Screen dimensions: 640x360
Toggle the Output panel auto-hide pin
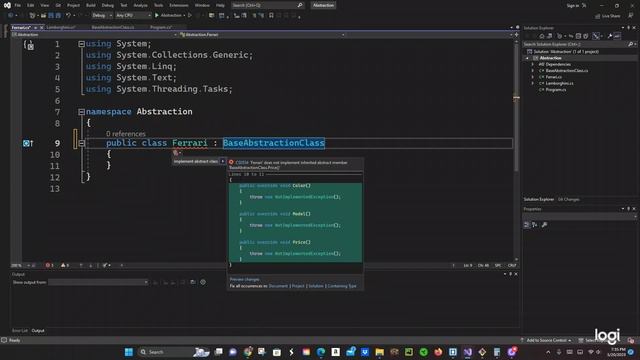tap(510, 274)
